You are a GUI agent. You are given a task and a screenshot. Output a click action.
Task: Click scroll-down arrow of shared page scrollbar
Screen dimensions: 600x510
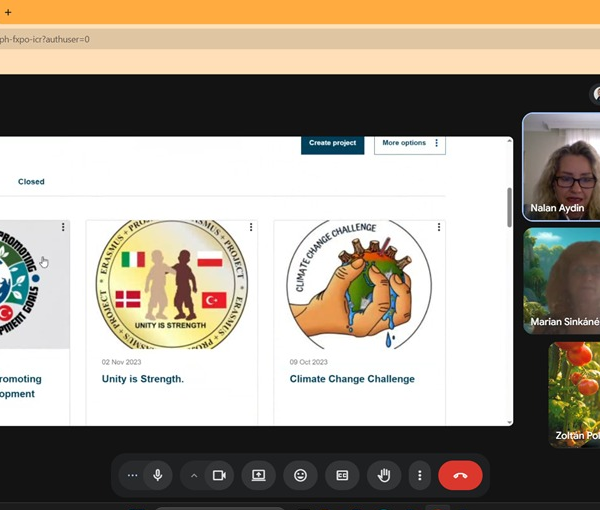point(509,422)
